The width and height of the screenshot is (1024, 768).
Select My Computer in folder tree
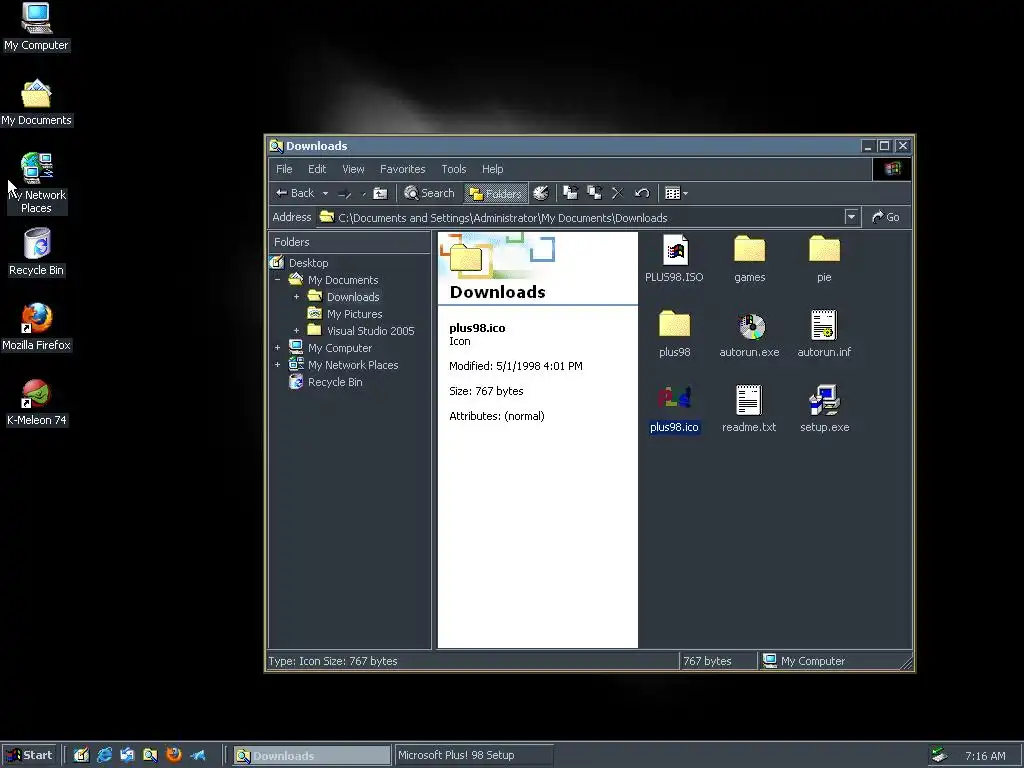340,348
